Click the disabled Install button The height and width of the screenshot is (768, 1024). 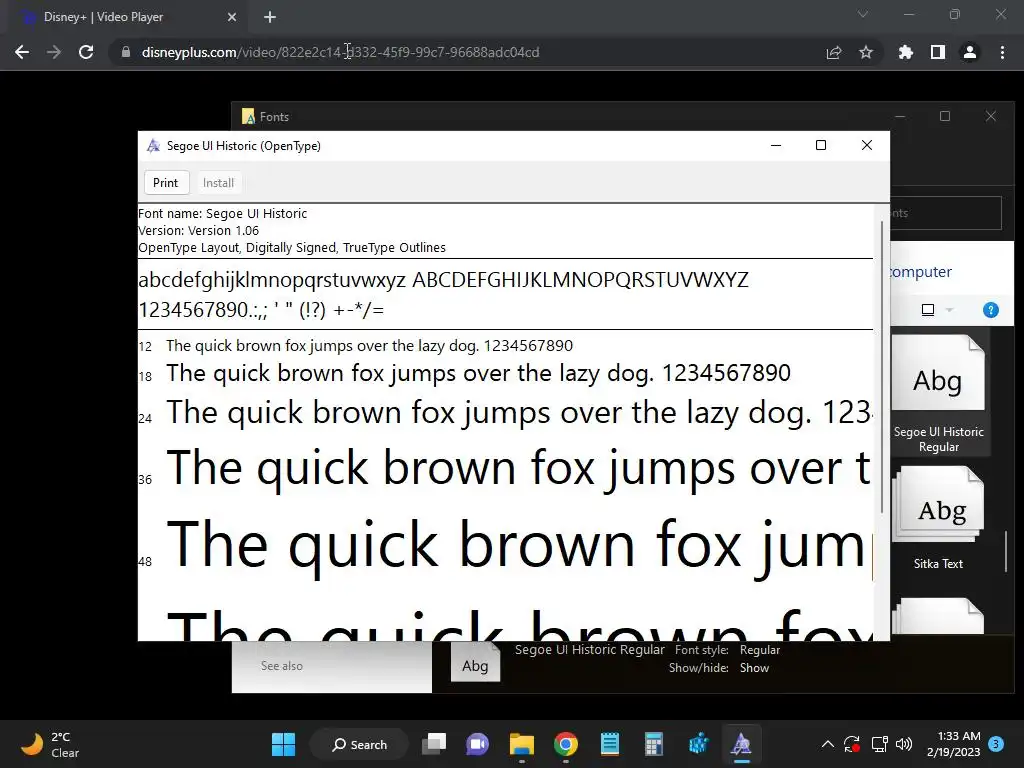pyautogui.click(x=218, y=183)
